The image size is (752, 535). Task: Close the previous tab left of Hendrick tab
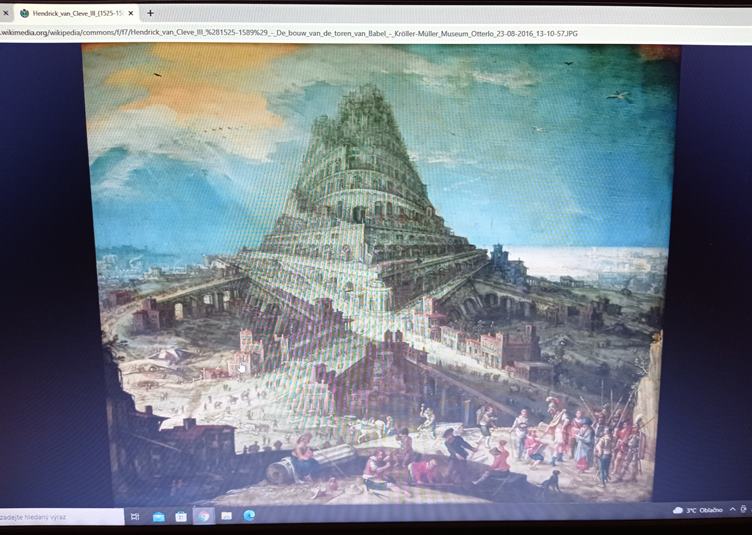(5, 13)
